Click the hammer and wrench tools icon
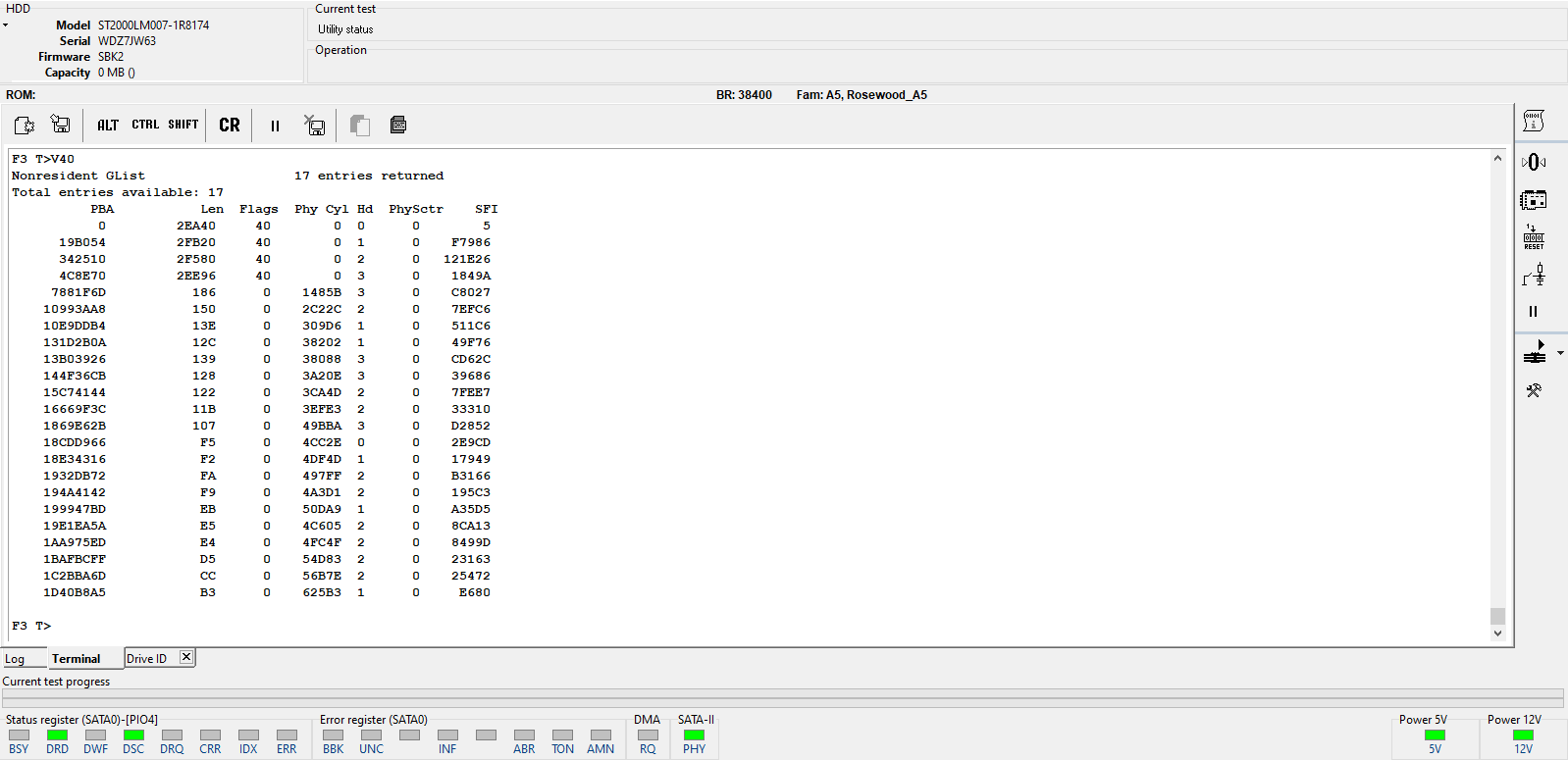Image resolution: width=1568 pixels, height=760 pixels. 1534,390
